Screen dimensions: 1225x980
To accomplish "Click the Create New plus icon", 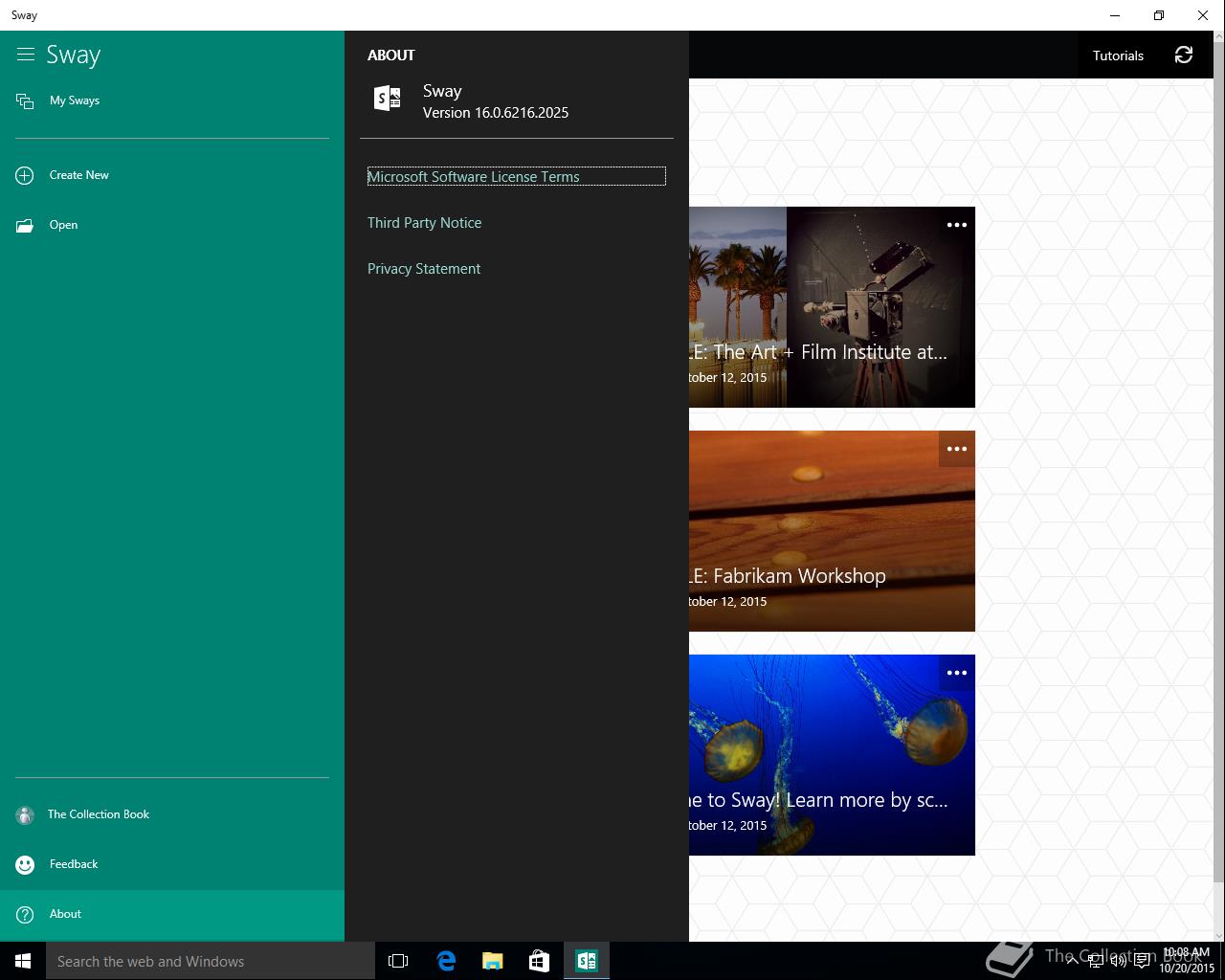I will (x=25, y=175).
